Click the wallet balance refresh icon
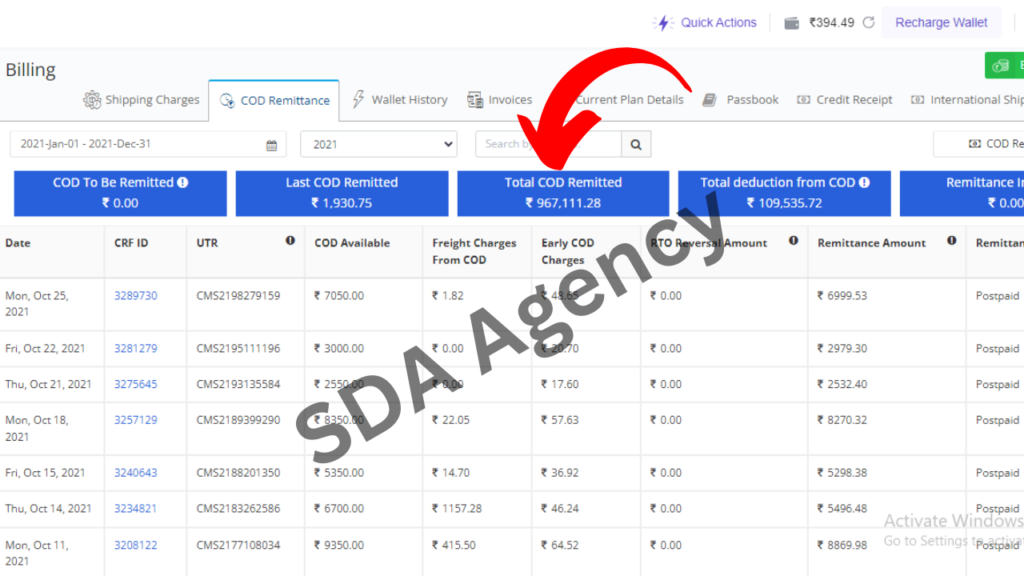 pos(868,22)
